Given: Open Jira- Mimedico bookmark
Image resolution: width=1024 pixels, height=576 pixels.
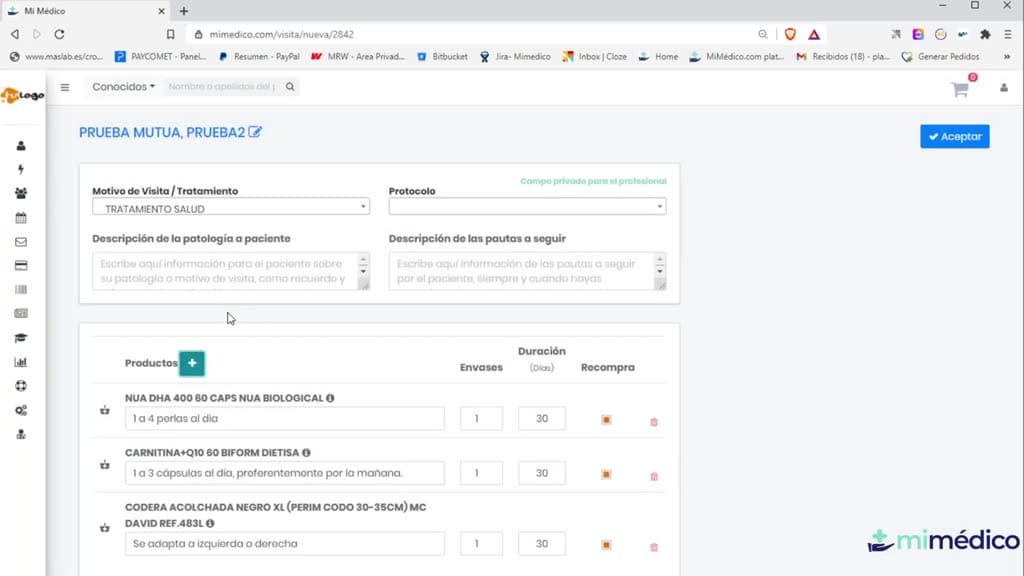Looking at the screenshot, I should point(515,57).
